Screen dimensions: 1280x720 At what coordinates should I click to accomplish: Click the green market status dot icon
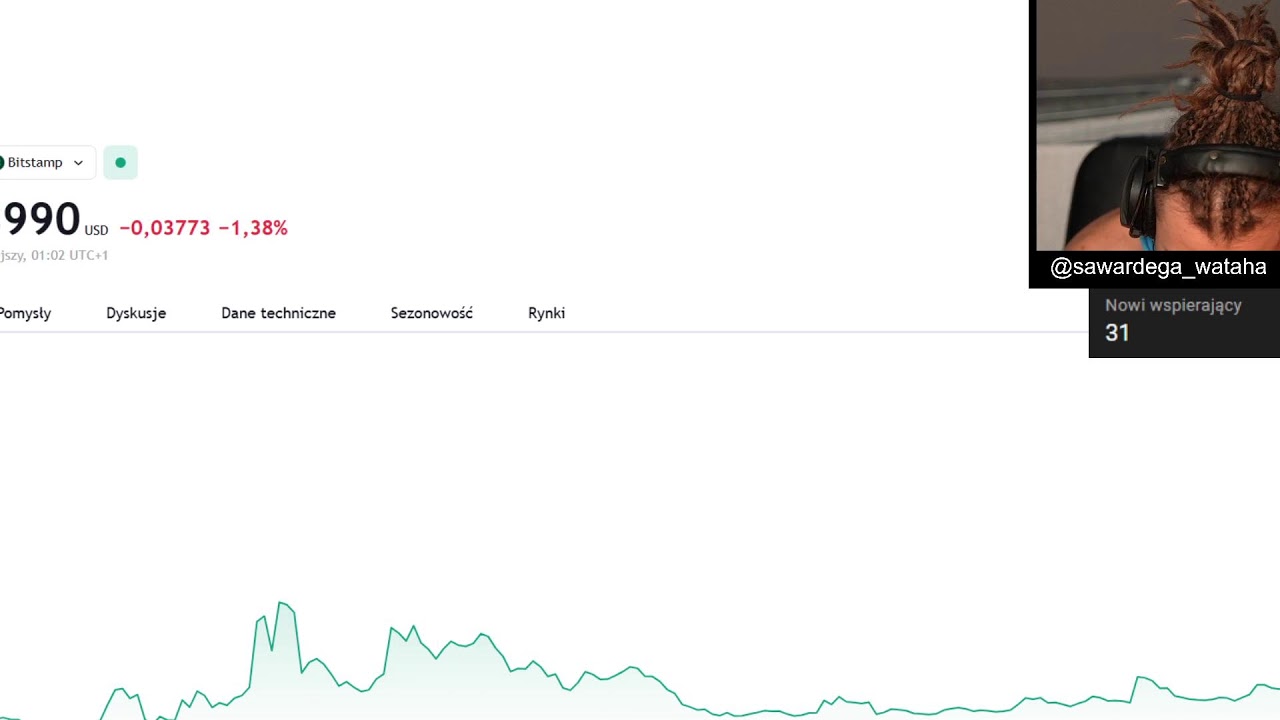(x=120, y=163)
